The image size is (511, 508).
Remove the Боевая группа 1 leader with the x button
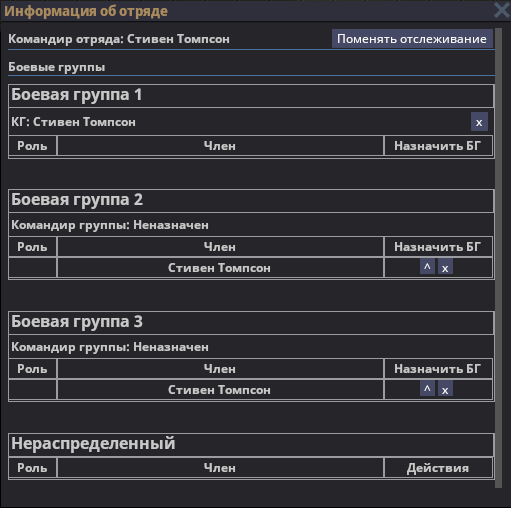pos(479,122)
